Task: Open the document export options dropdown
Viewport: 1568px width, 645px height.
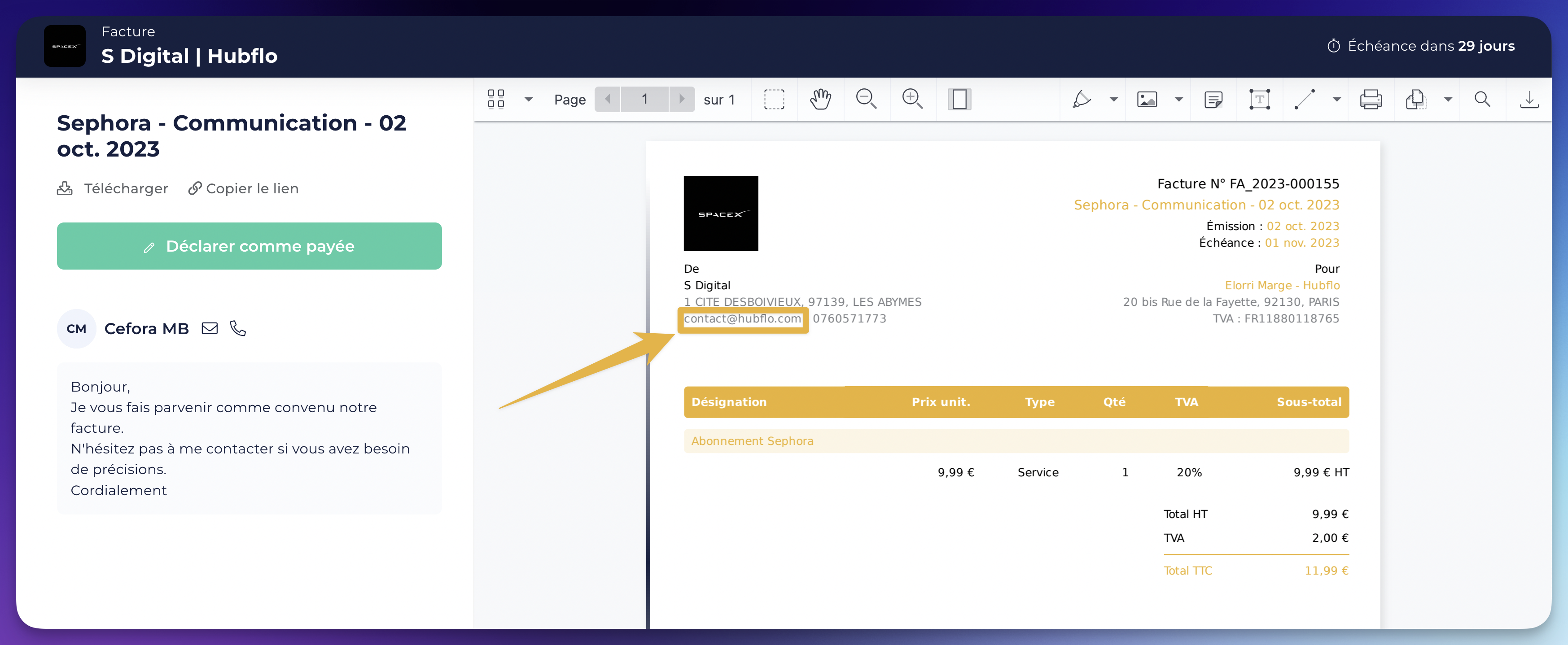Action: pos(1448,99)
